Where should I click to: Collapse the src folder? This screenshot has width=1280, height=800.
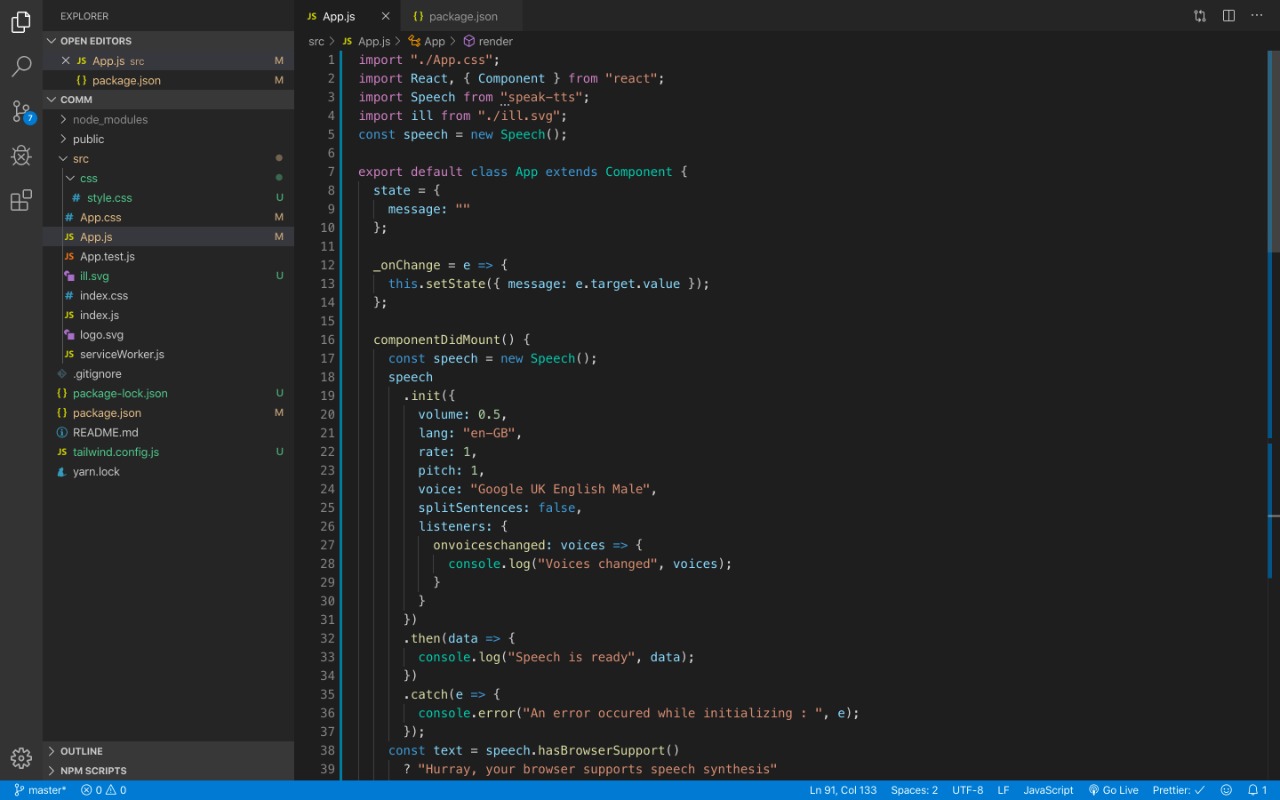coord(168,159)
